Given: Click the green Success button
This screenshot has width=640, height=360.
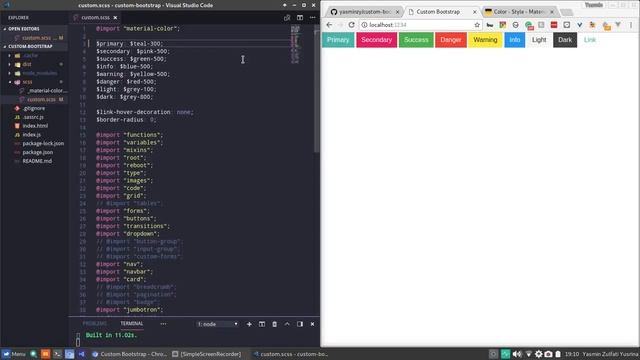Looking at the screenshot, I should click(x=416, y=40).
